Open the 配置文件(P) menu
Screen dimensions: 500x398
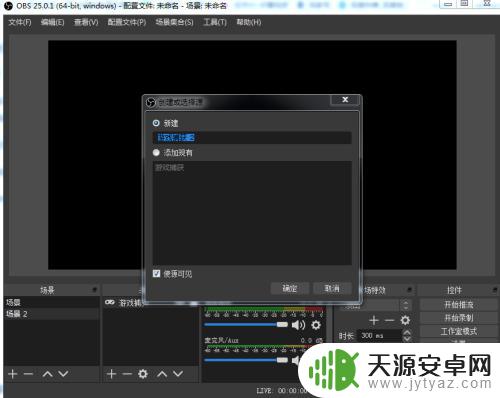tap(127, 22)
